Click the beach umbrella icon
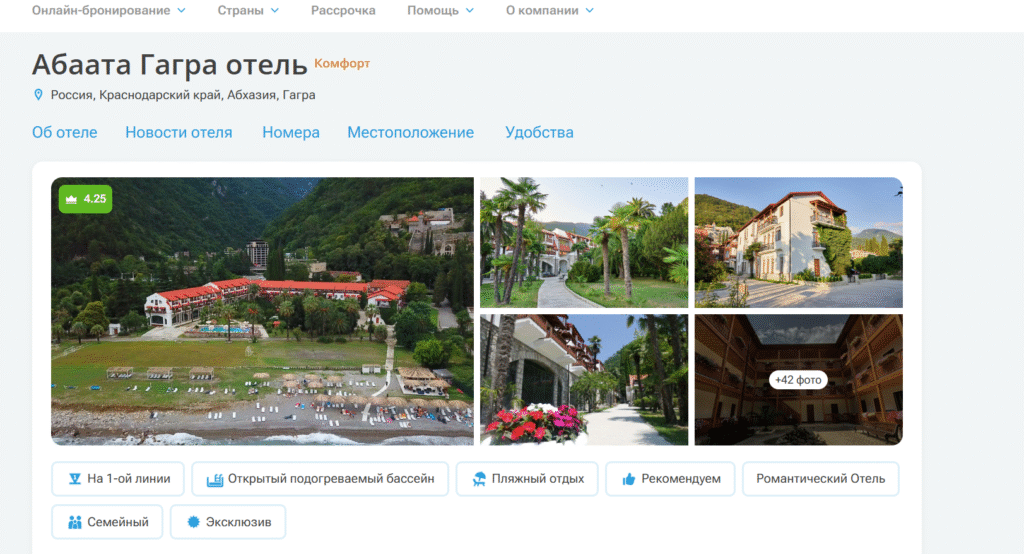Viewport: 1024px width, 554px height. point(479,479)
